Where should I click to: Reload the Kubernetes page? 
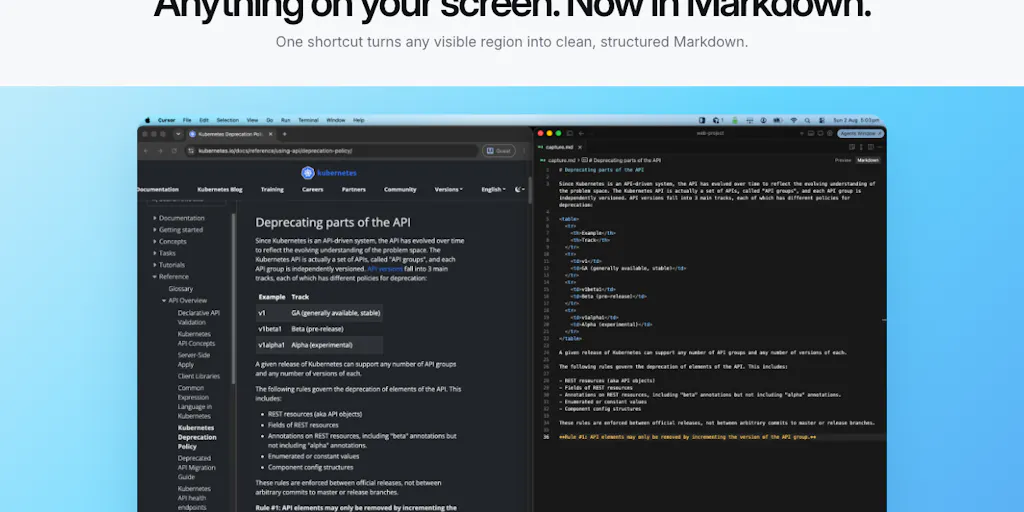point(174,151)
